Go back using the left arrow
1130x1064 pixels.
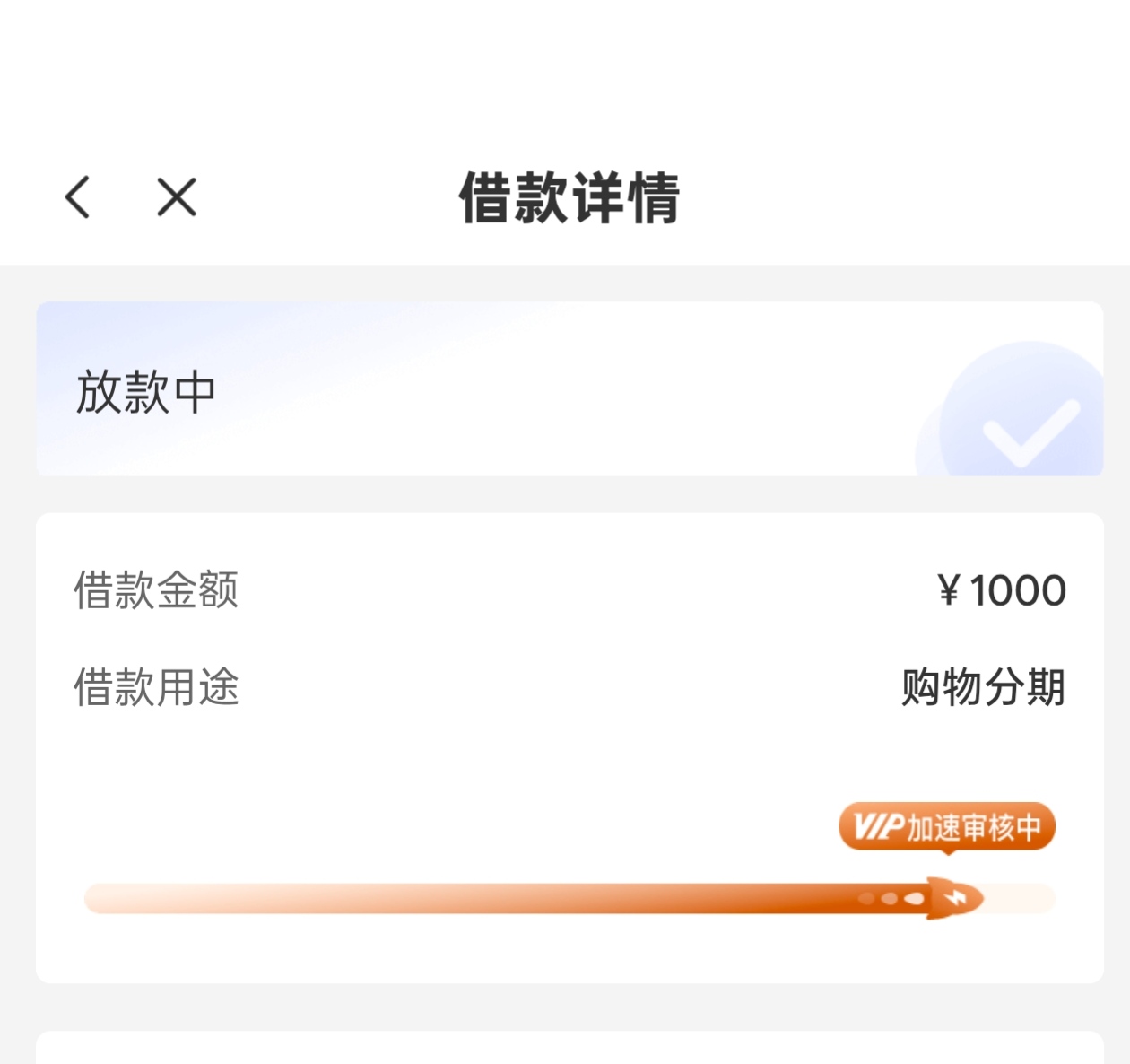(x=78, y=196)
